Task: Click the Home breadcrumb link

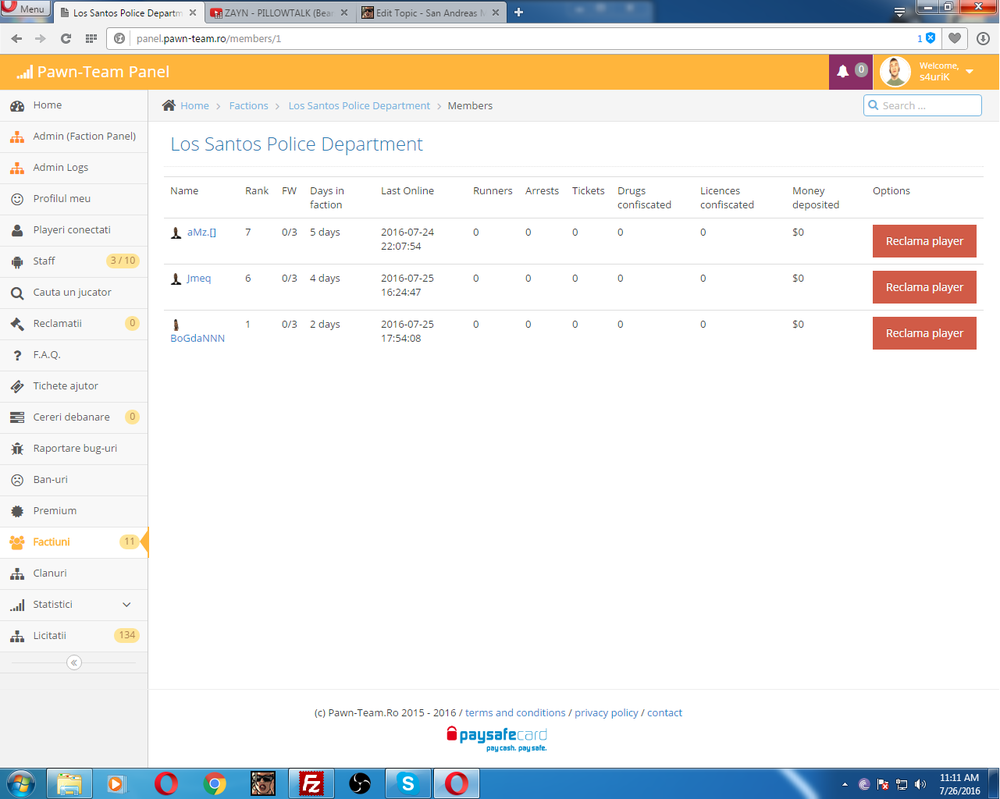Action: [x=195, y=106]
